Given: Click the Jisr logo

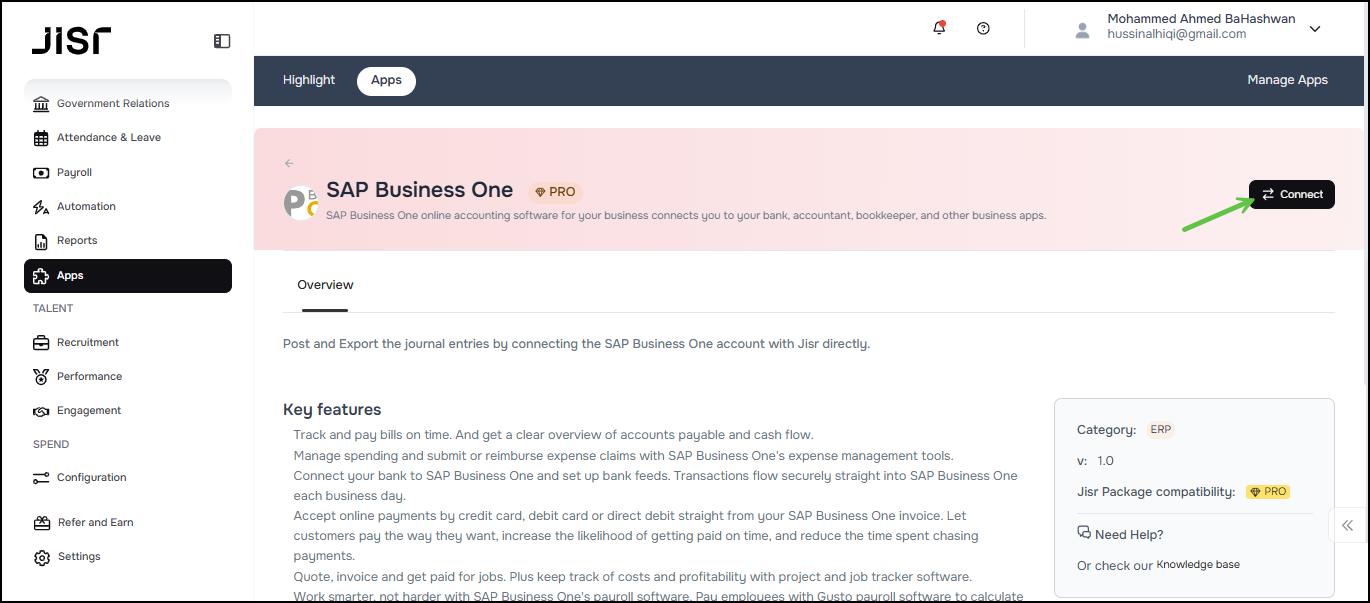Looking at the screenshot, I should click(71, 40).
